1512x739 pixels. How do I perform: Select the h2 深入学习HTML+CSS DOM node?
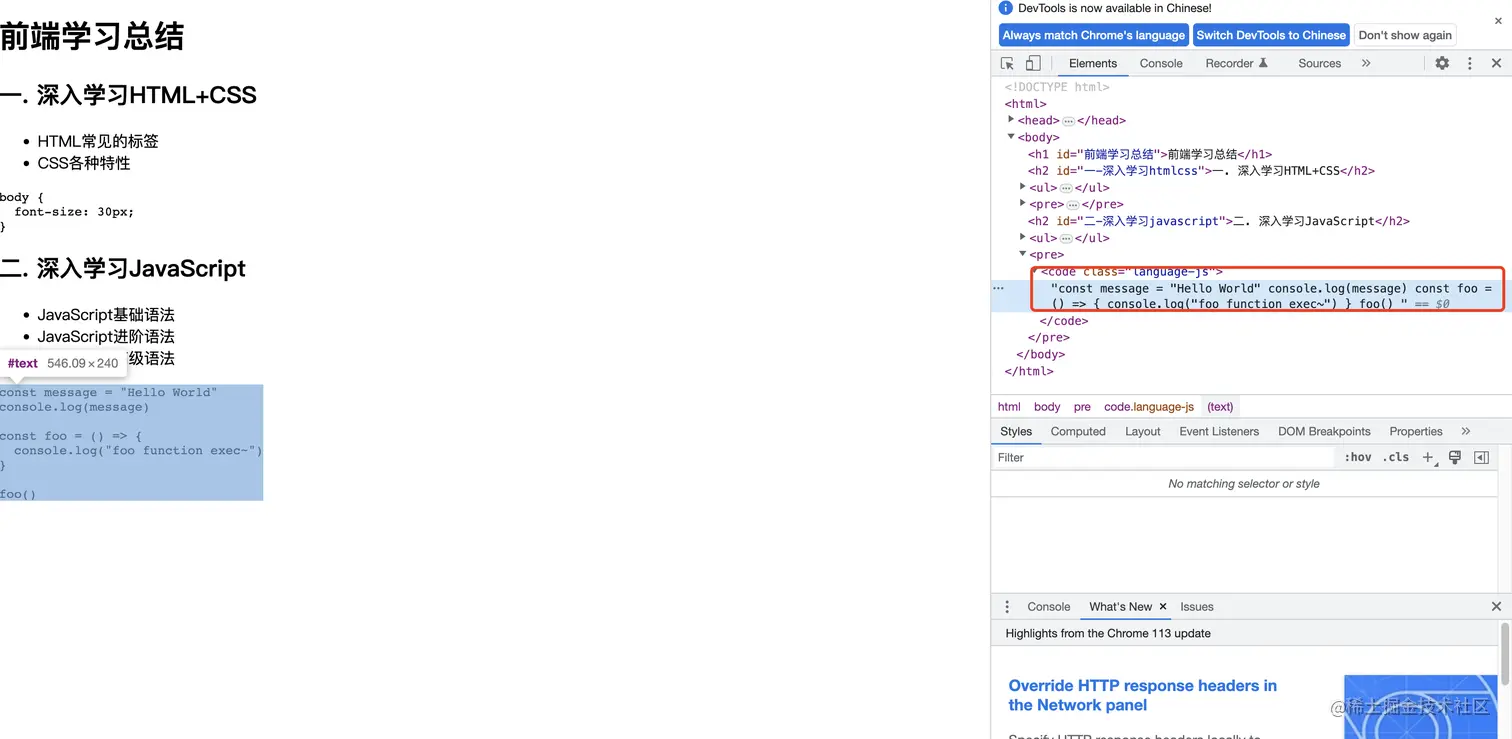click(x=1201, y=171)
